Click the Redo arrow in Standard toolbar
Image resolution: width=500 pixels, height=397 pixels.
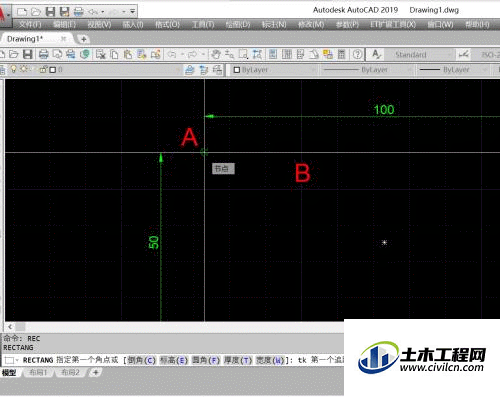[192, 54]
